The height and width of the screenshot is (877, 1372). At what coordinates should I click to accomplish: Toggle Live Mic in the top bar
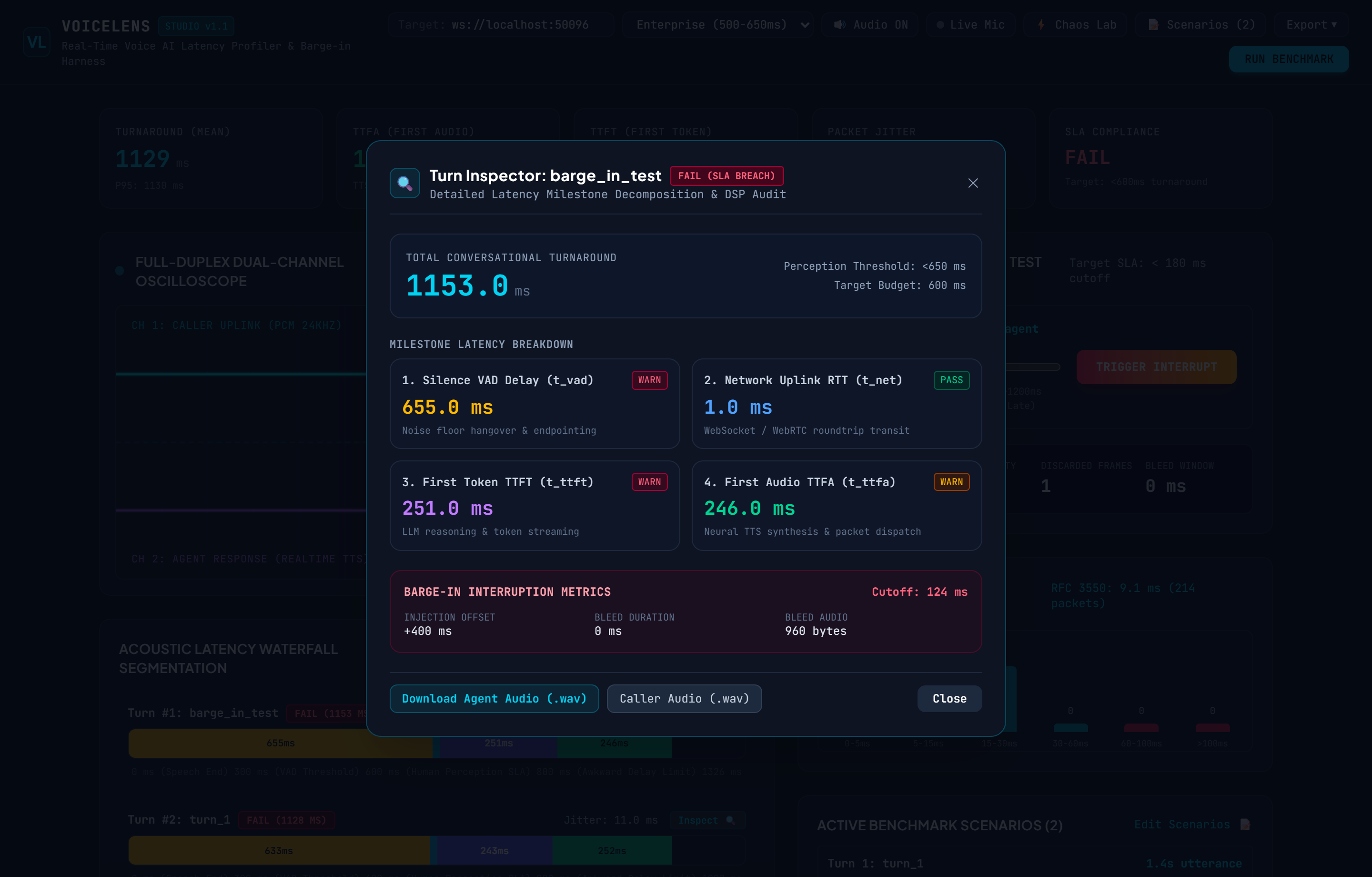pos(970,24)
